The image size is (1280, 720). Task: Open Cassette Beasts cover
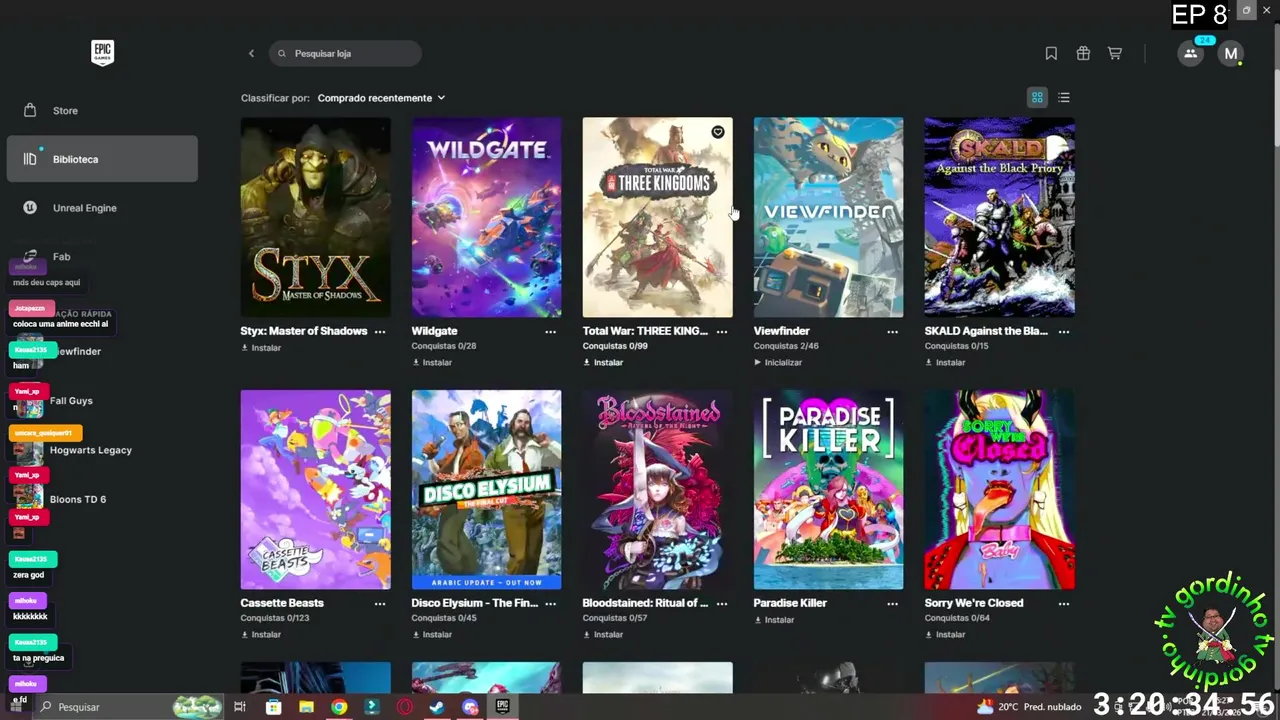316,490
